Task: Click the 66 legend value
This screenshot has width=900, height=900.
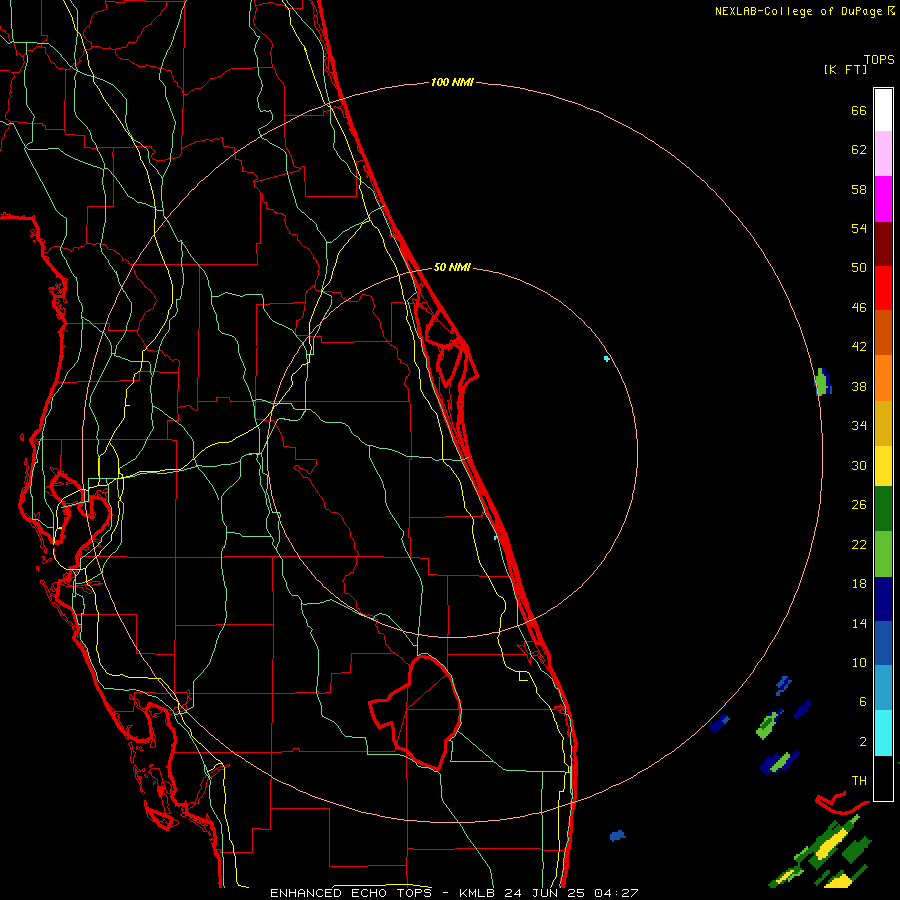Action: pyautogui.click(x=859, y=110)
